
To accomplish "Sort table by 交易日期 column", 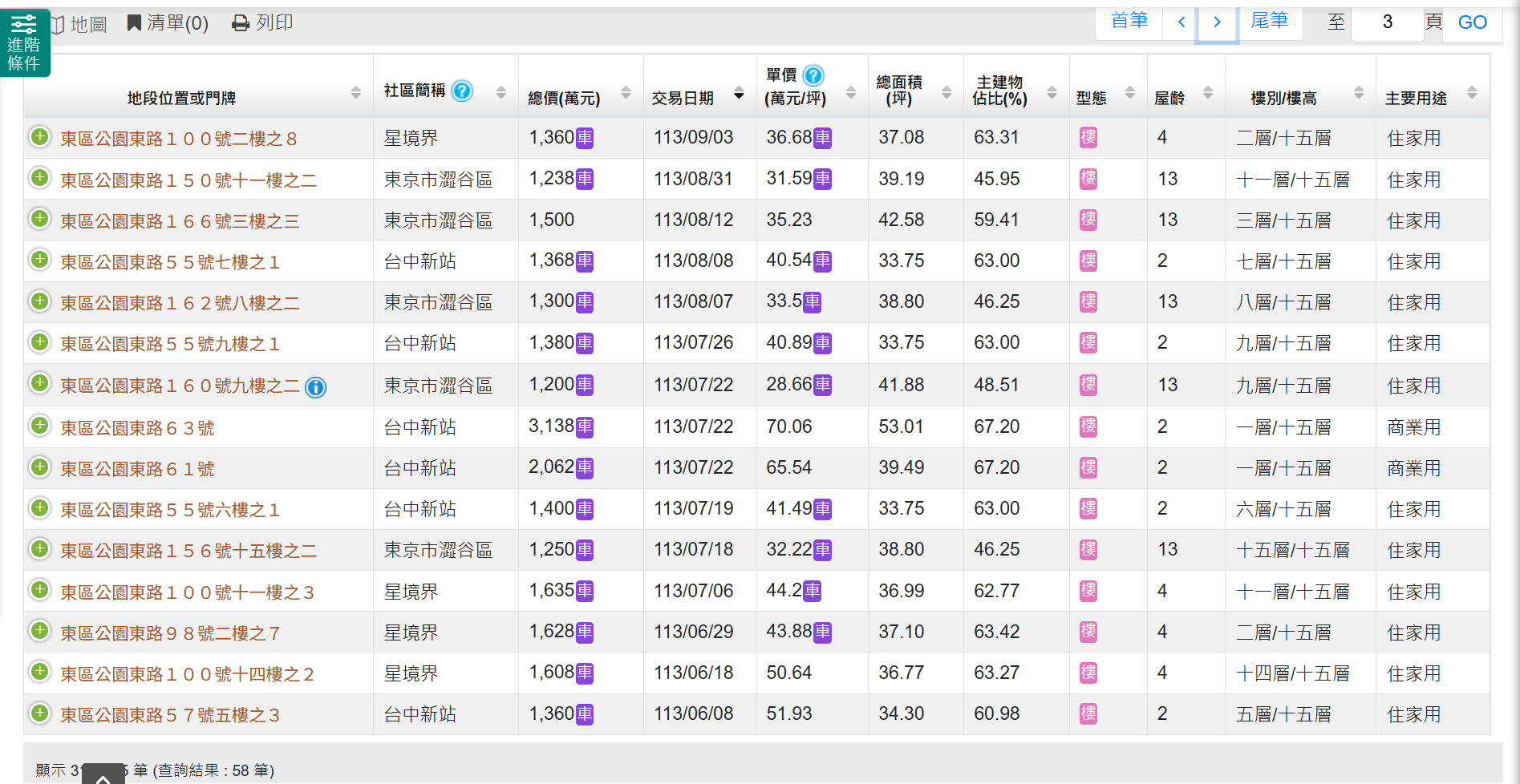I will point(739,95).
